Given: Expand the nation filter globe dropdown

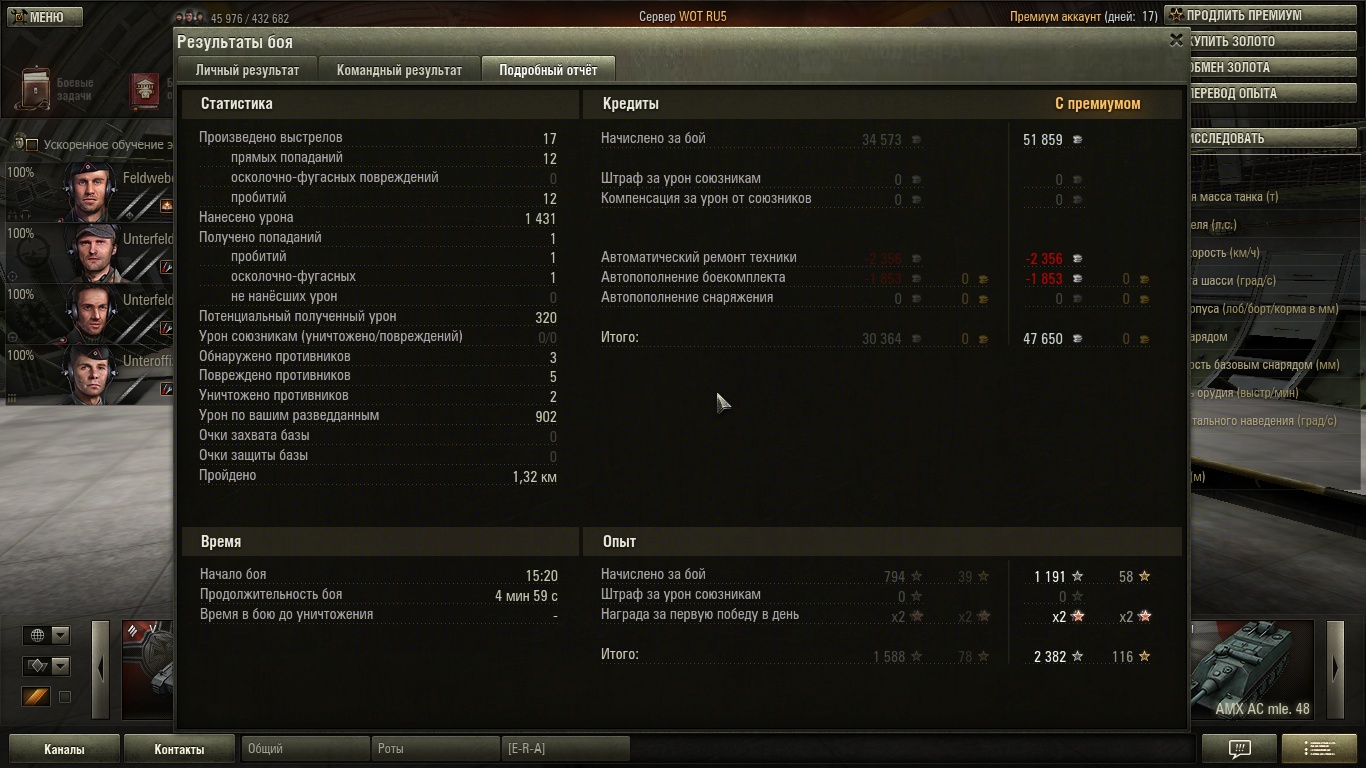Looking at the screenshot, I should (47, 635).
